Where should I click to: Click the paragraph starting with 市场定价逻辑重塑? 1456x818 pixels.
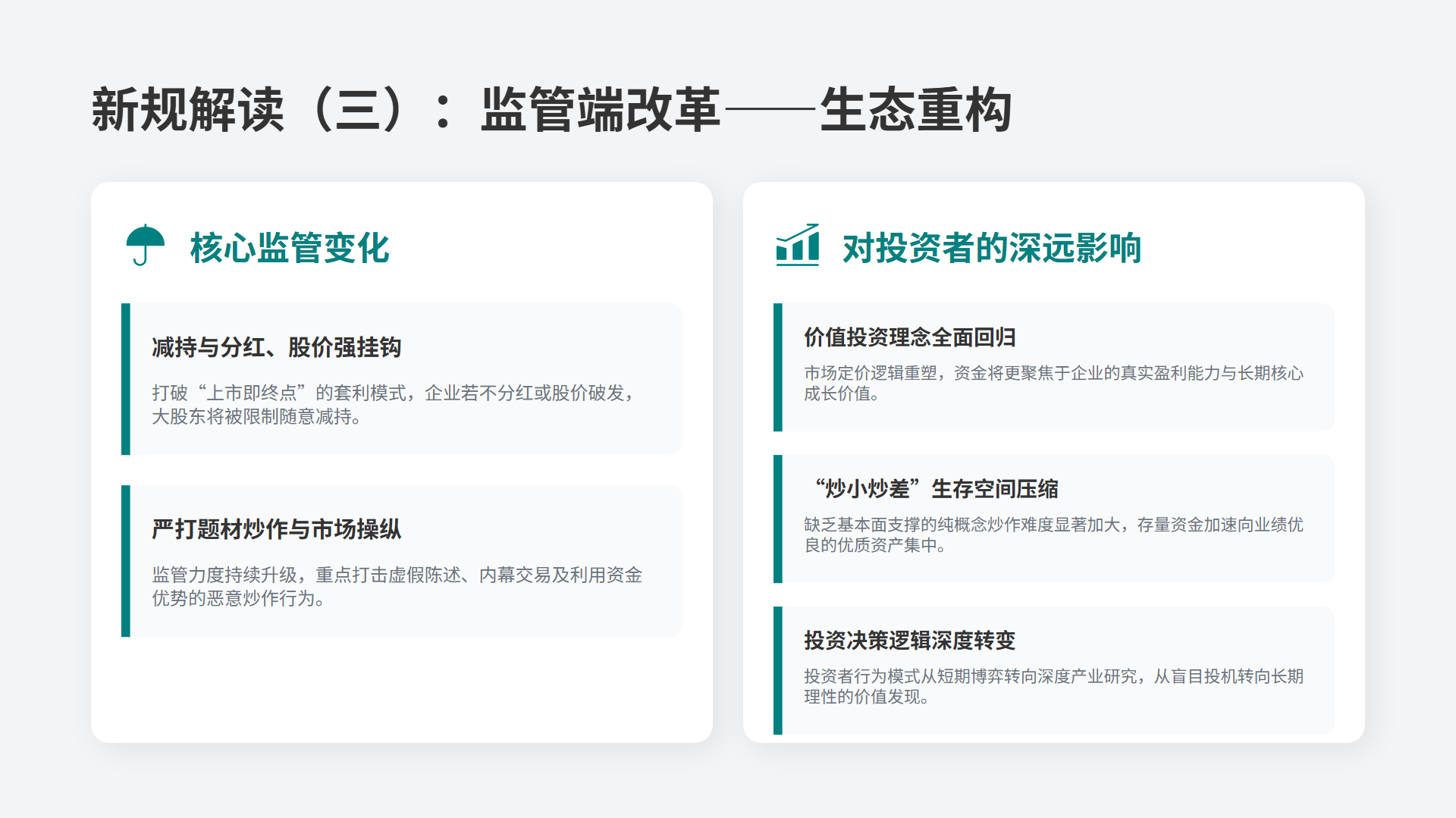[1053, 384]
